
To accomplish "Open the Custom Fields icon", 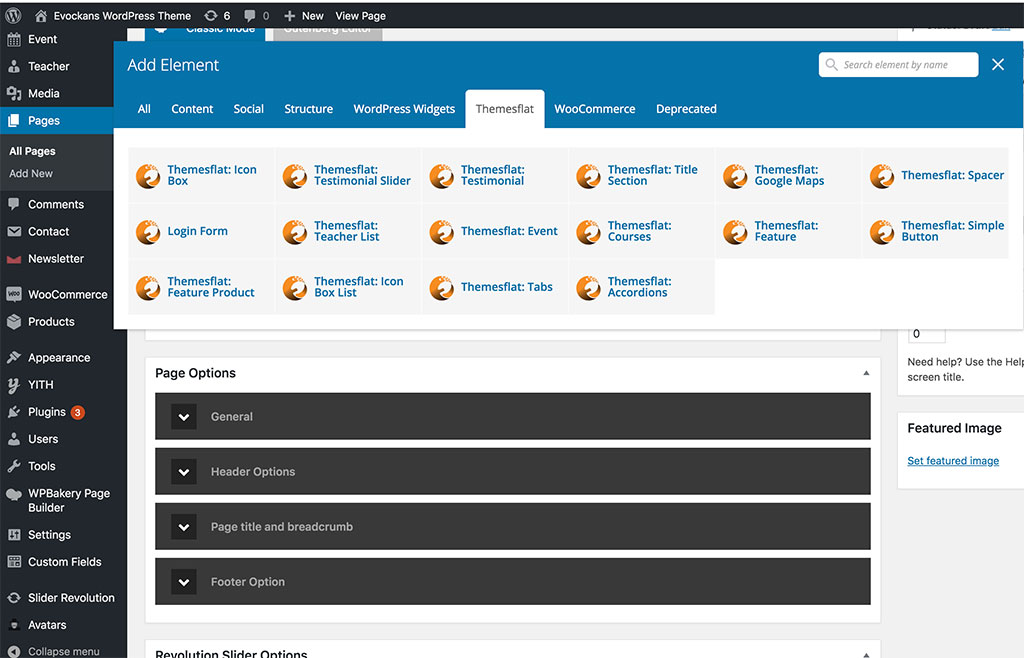I will coord(14,562).
